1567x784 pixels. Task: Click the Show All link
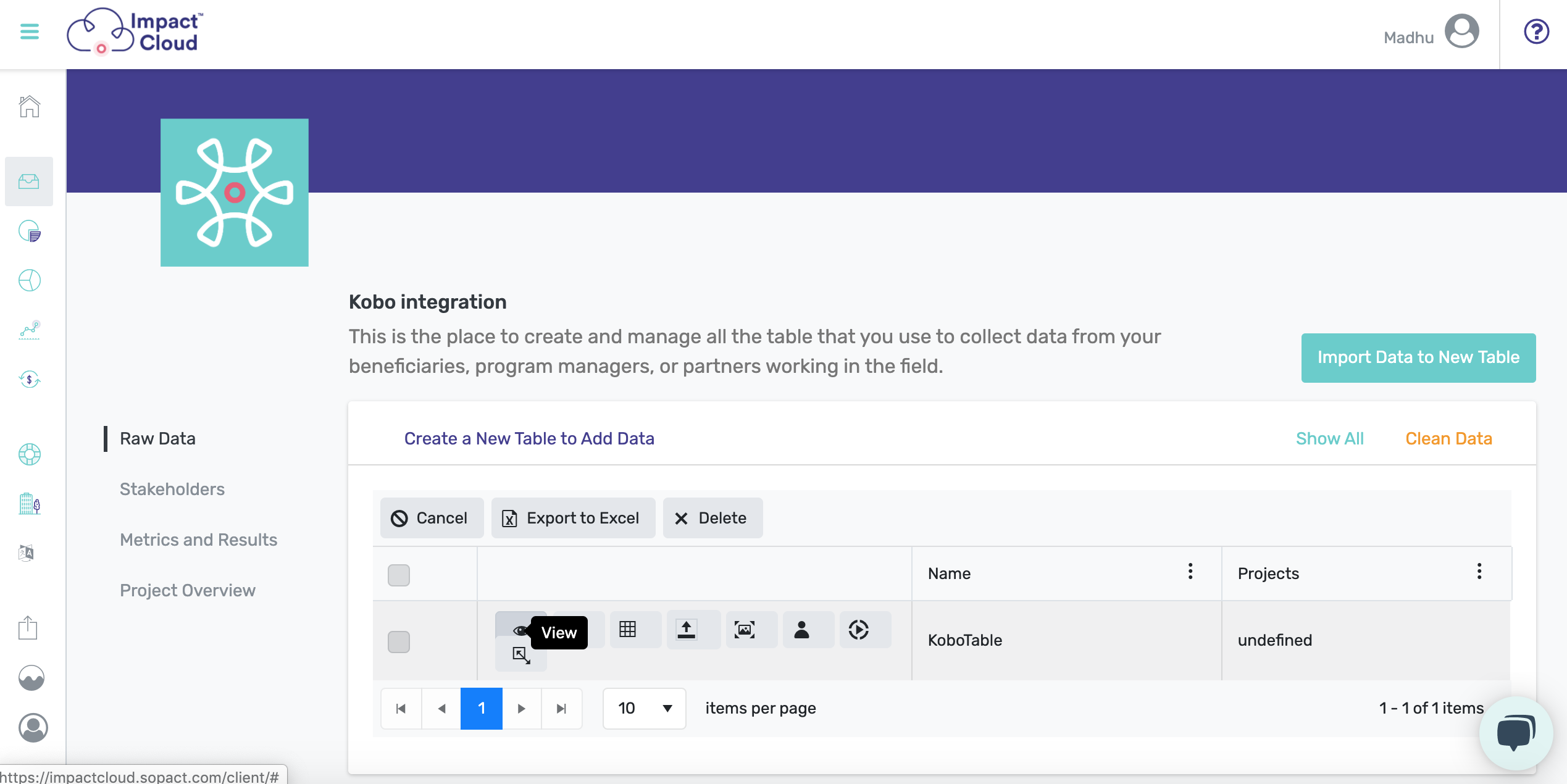[x=1329, y=439]
